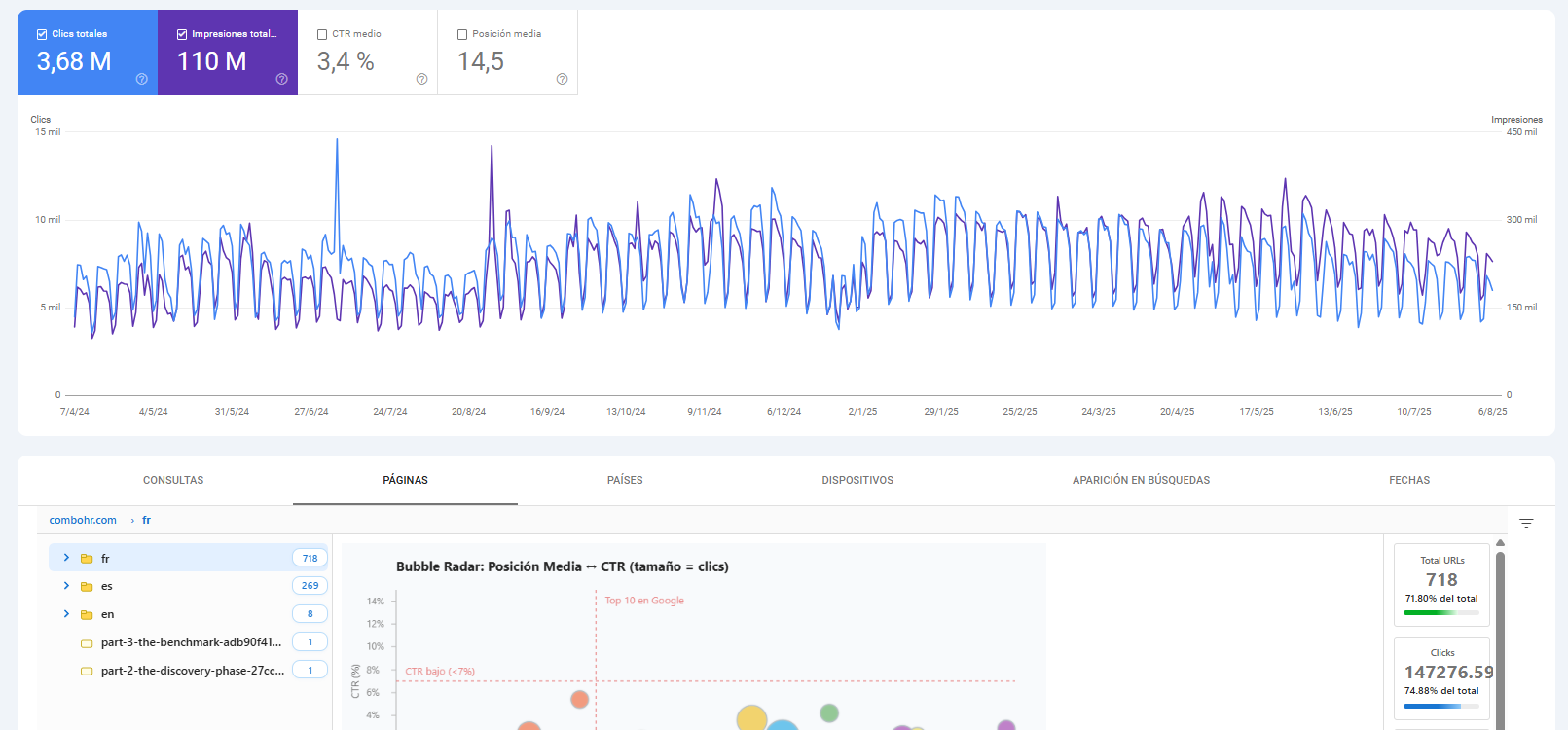Click the 14,5 average position value
Viewport: 1568px width, 730px height.
pos(481,61)
